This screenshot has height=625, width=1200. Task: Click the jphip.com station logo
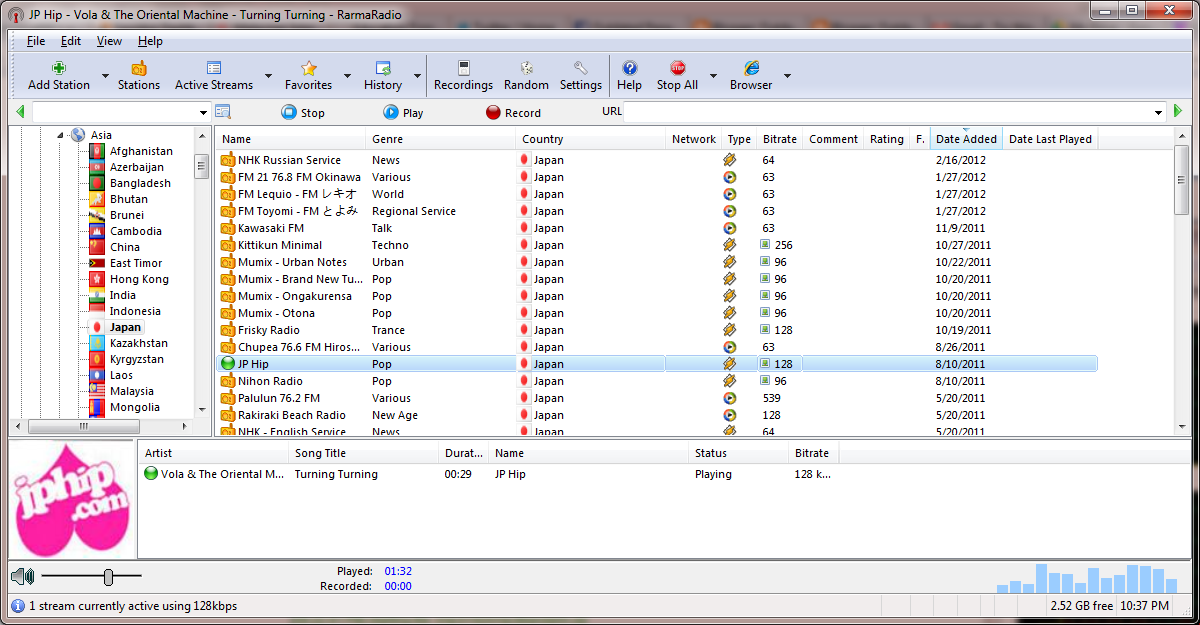pos(71,498)
